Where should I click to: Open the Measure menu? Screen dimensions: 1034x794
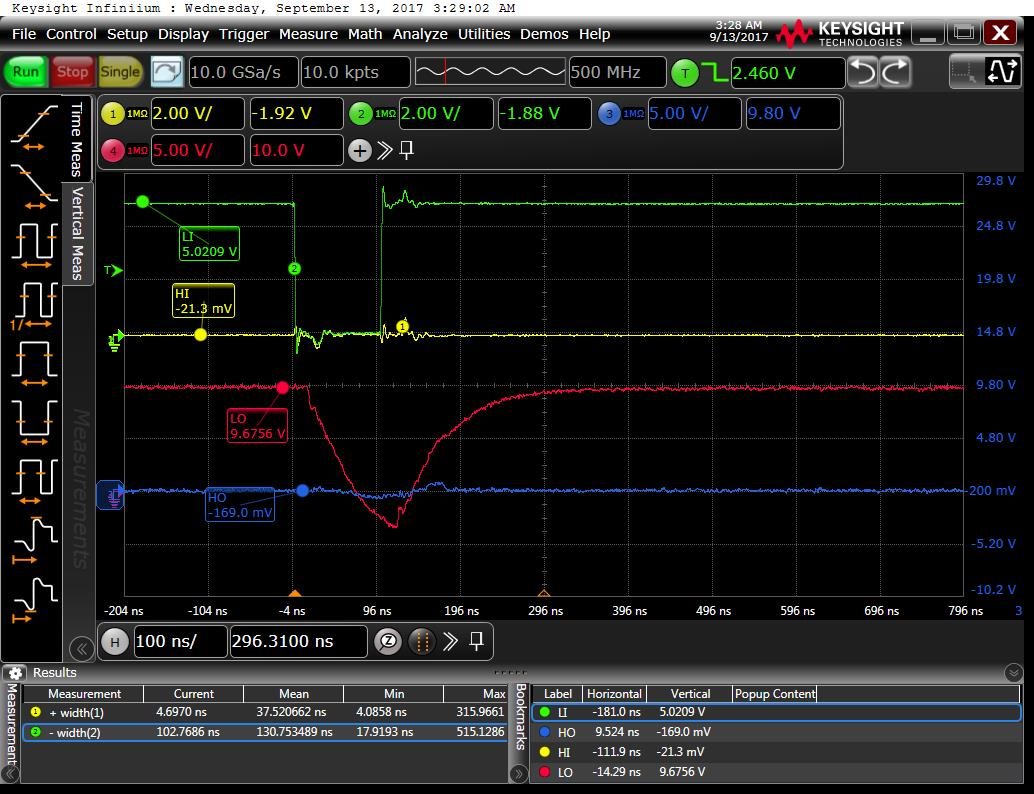pos(308,34)
